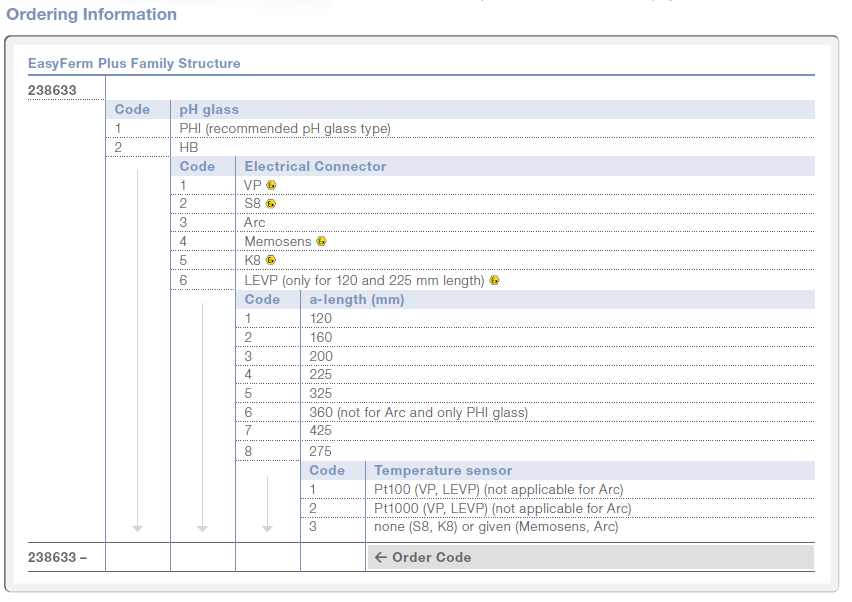The image size is (852, 602).
Task: Select the '275' a-length value
Action: coord(321,452)
